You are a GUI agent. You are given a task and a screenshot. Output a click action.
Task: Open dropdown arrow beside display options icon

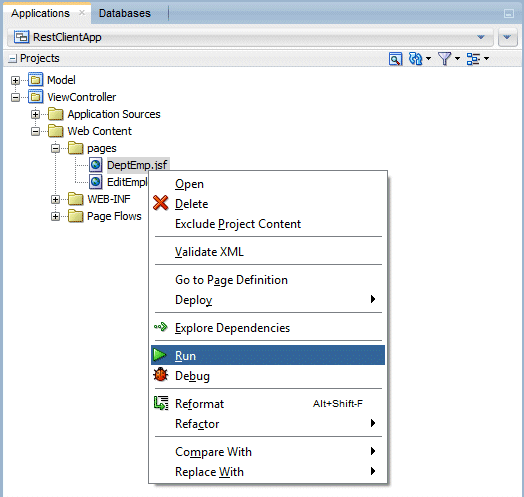click(x=487, y=59)
